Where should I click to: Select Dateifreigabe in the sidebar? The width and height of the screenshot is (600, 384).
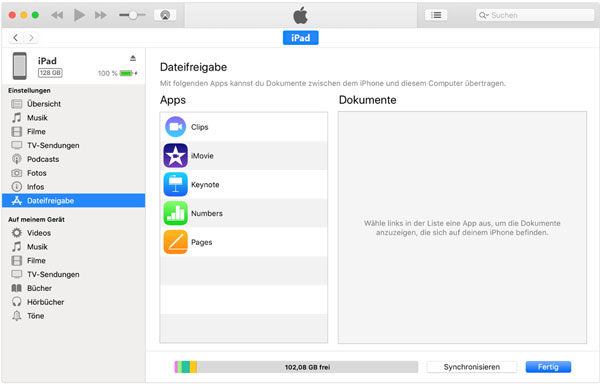tap(73, 200)
